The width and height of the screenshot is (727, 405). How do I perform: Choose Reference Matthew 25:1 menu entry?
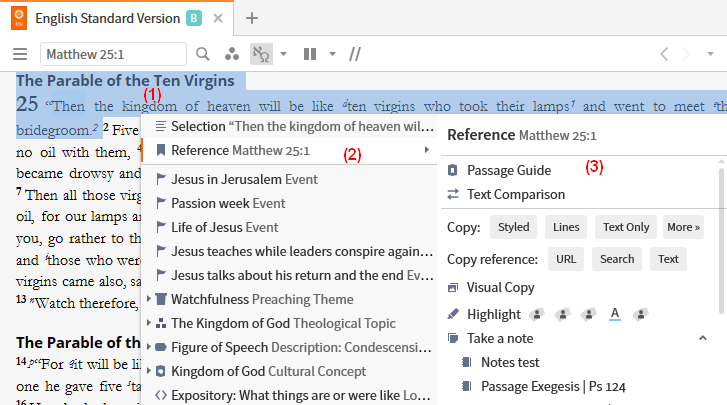tap(289, 151)
